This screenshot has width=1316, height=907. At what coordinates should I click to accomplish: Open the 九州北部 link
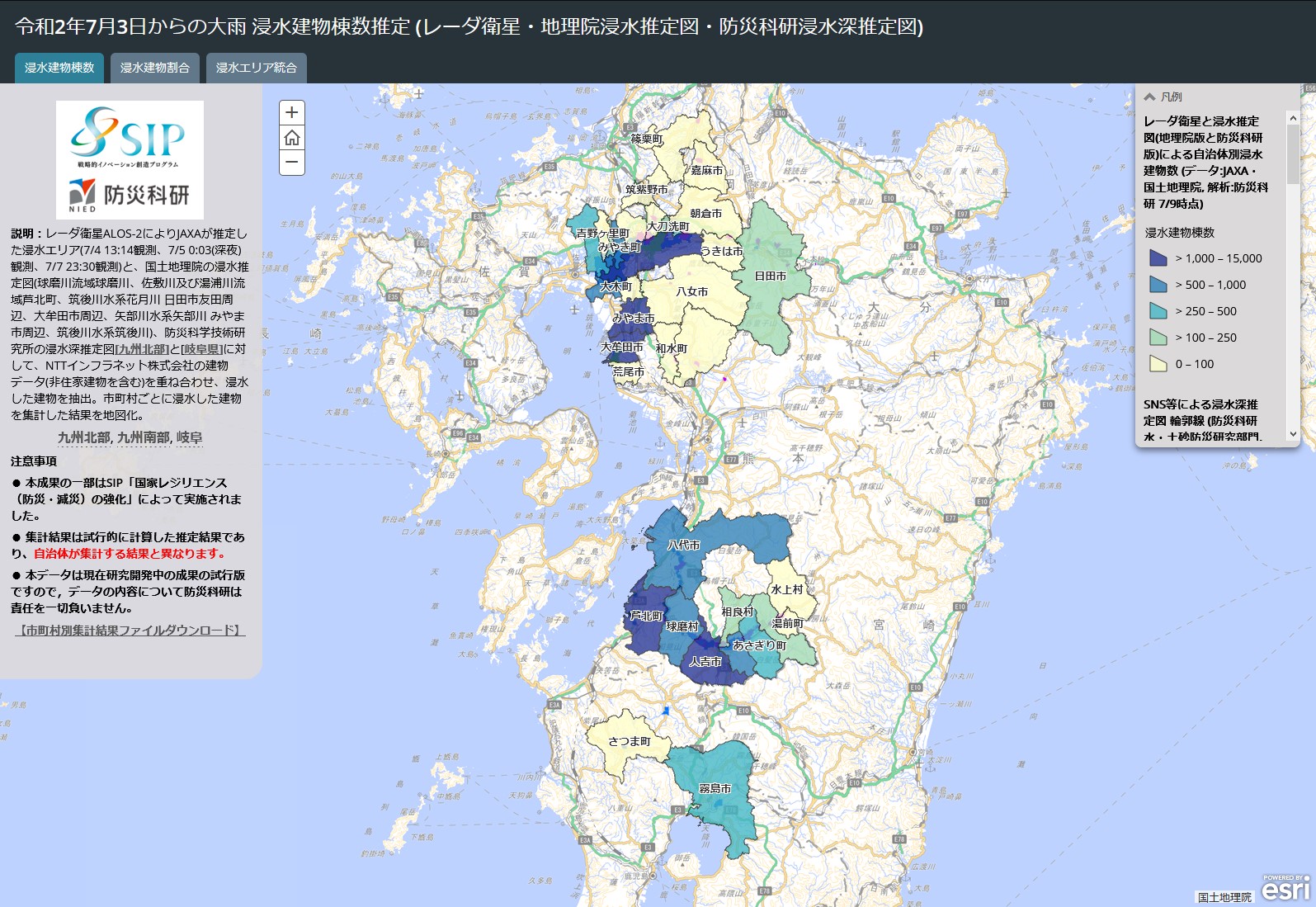click(83, 437)
